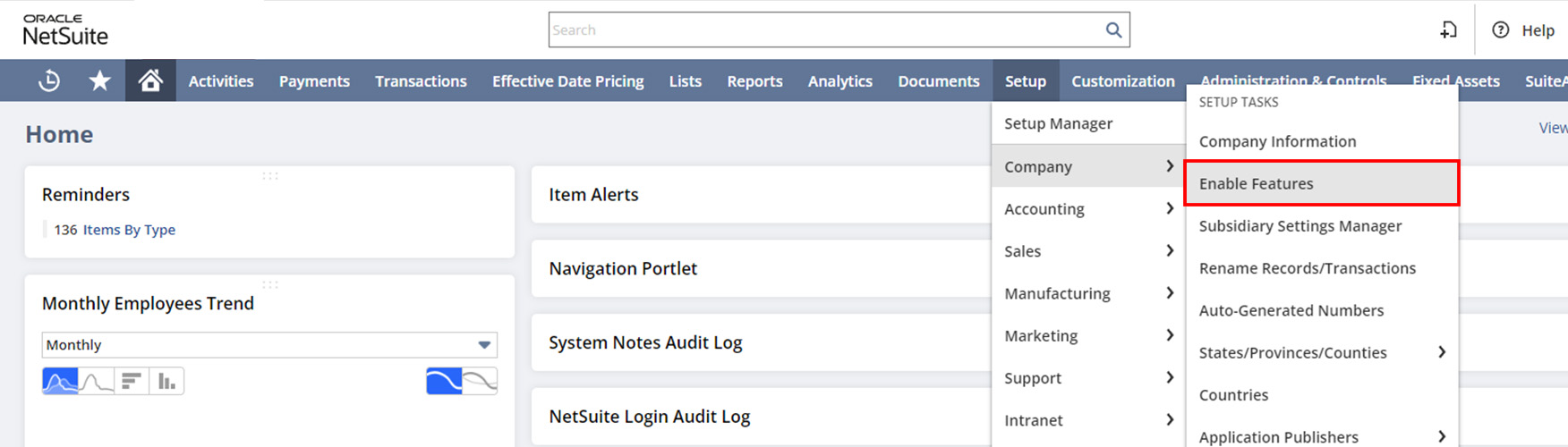Screen dimensions: 1568x447
Task: Open the Recent Records history icon
Action: coord(49,80)
